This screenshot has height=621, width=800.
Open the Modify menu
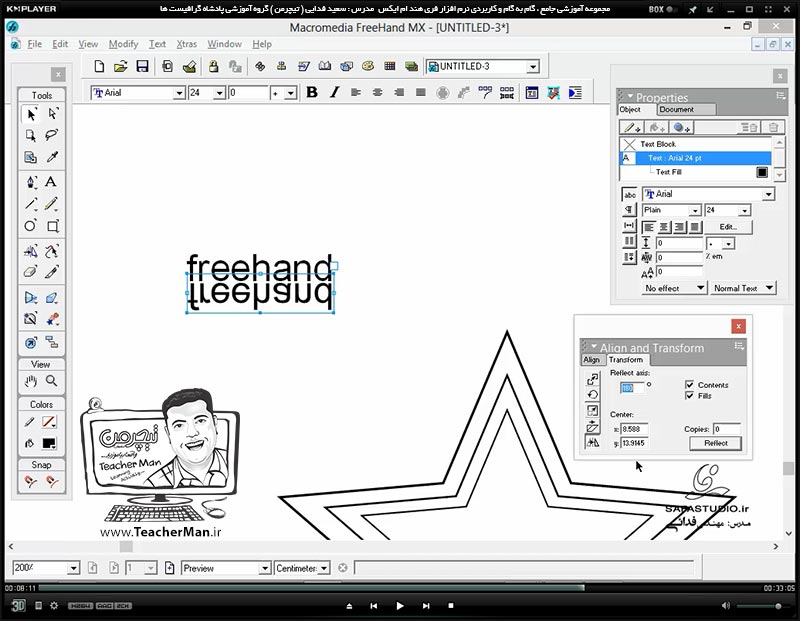[123, 44]
